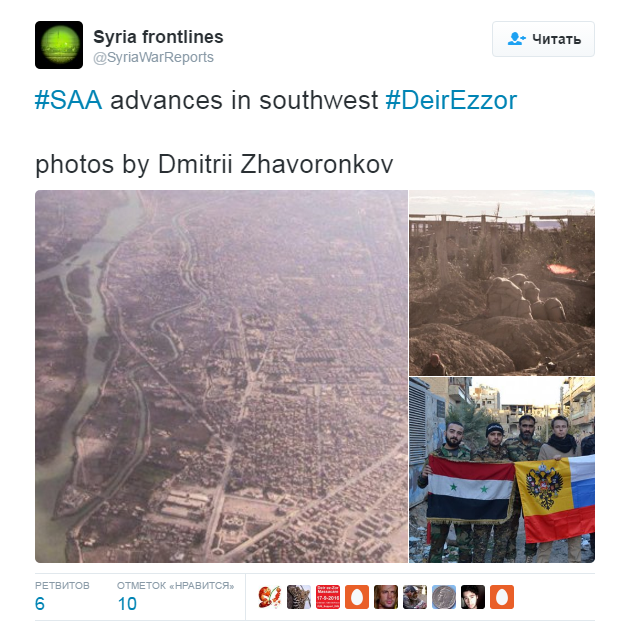Enlarge the photo of men holding flags

click(502, 470)
